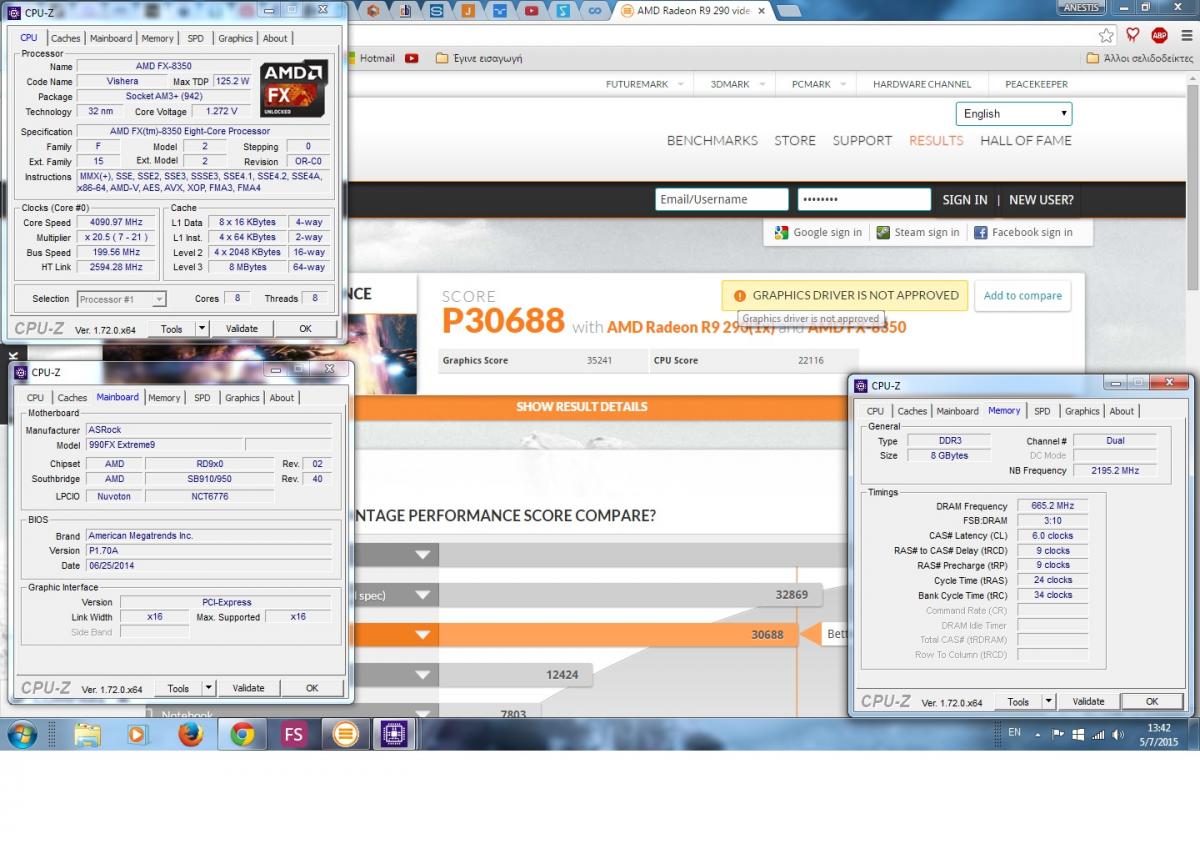
Task: Open Tools dropdown arrow in Mainboard CPU-Z window
Action: coord(208,688)
